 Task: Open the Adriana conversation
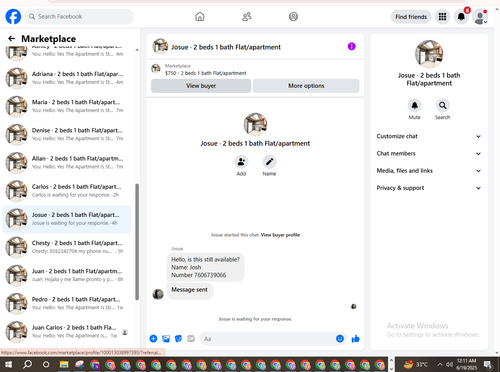pyautogui.click(x=67, y=78)
